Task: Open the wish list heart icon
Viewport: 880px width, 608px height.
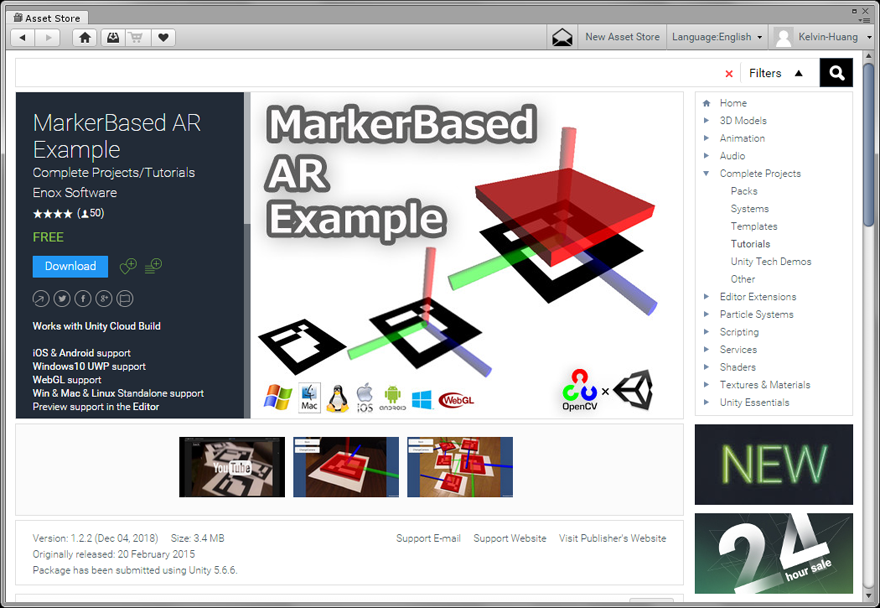Action: pyautogui.click(x=163, y=38)
